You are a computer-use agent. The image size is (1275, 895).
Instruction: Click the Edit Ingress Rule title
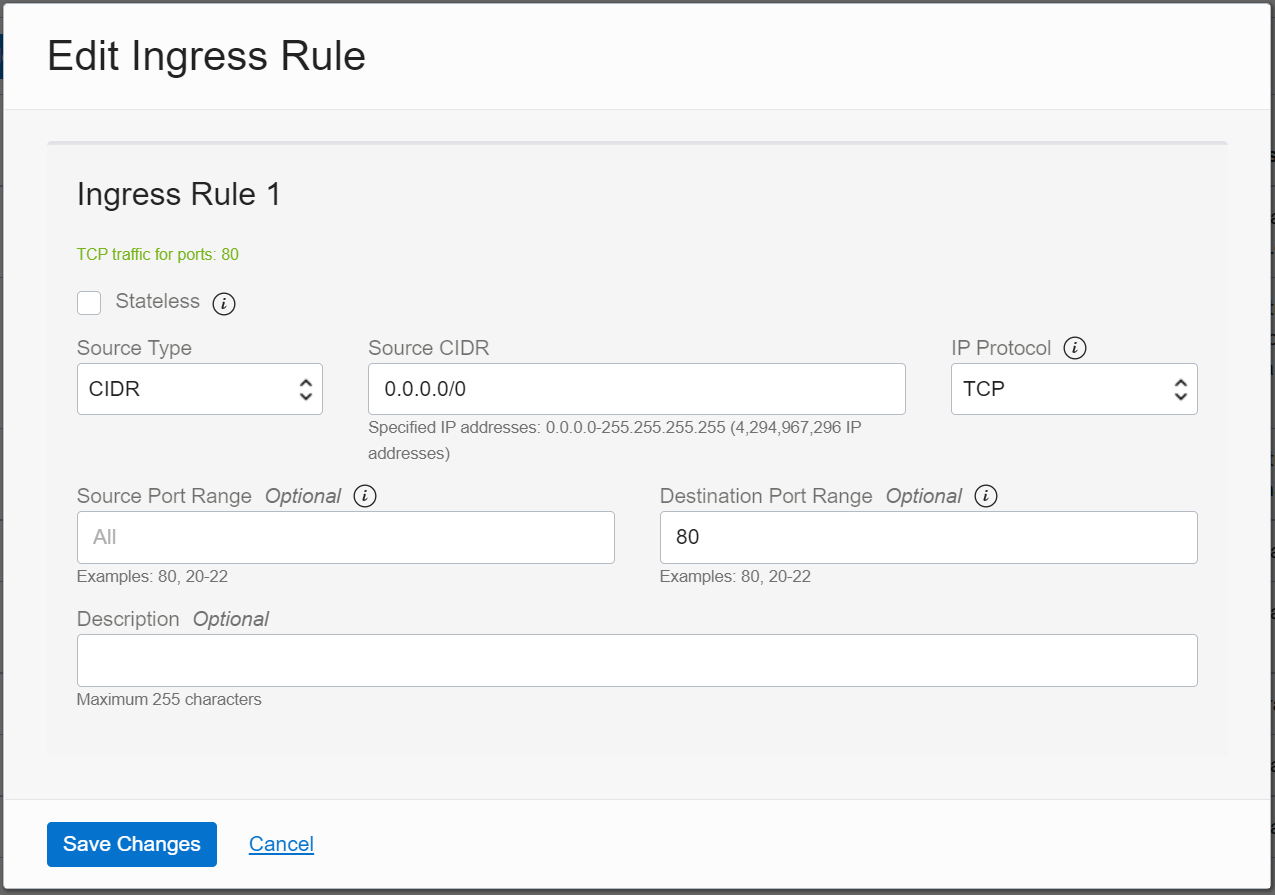pyautogui.click(x=206, y=56)
